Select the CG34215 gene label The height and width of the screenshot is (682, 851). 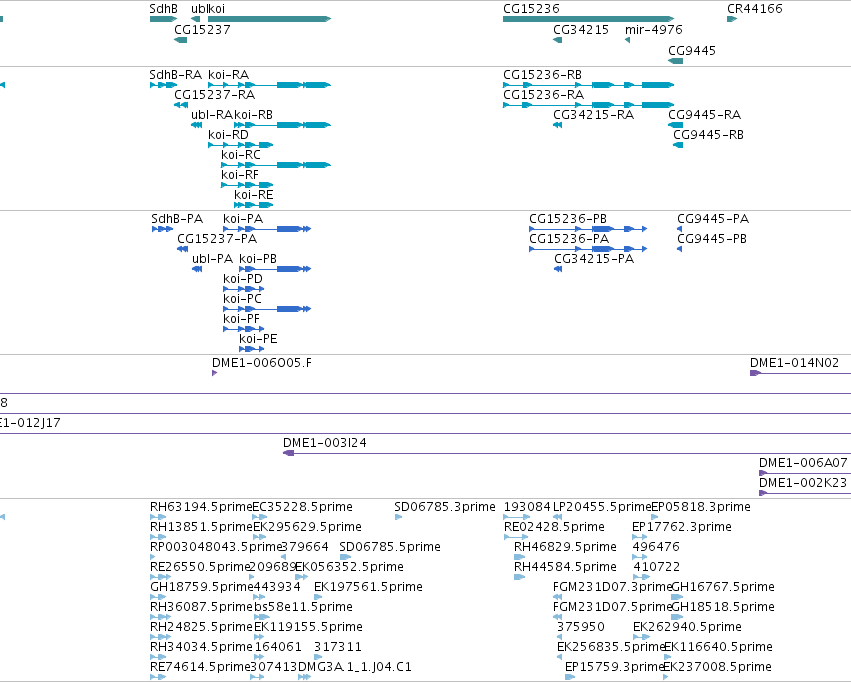[581, 30]
